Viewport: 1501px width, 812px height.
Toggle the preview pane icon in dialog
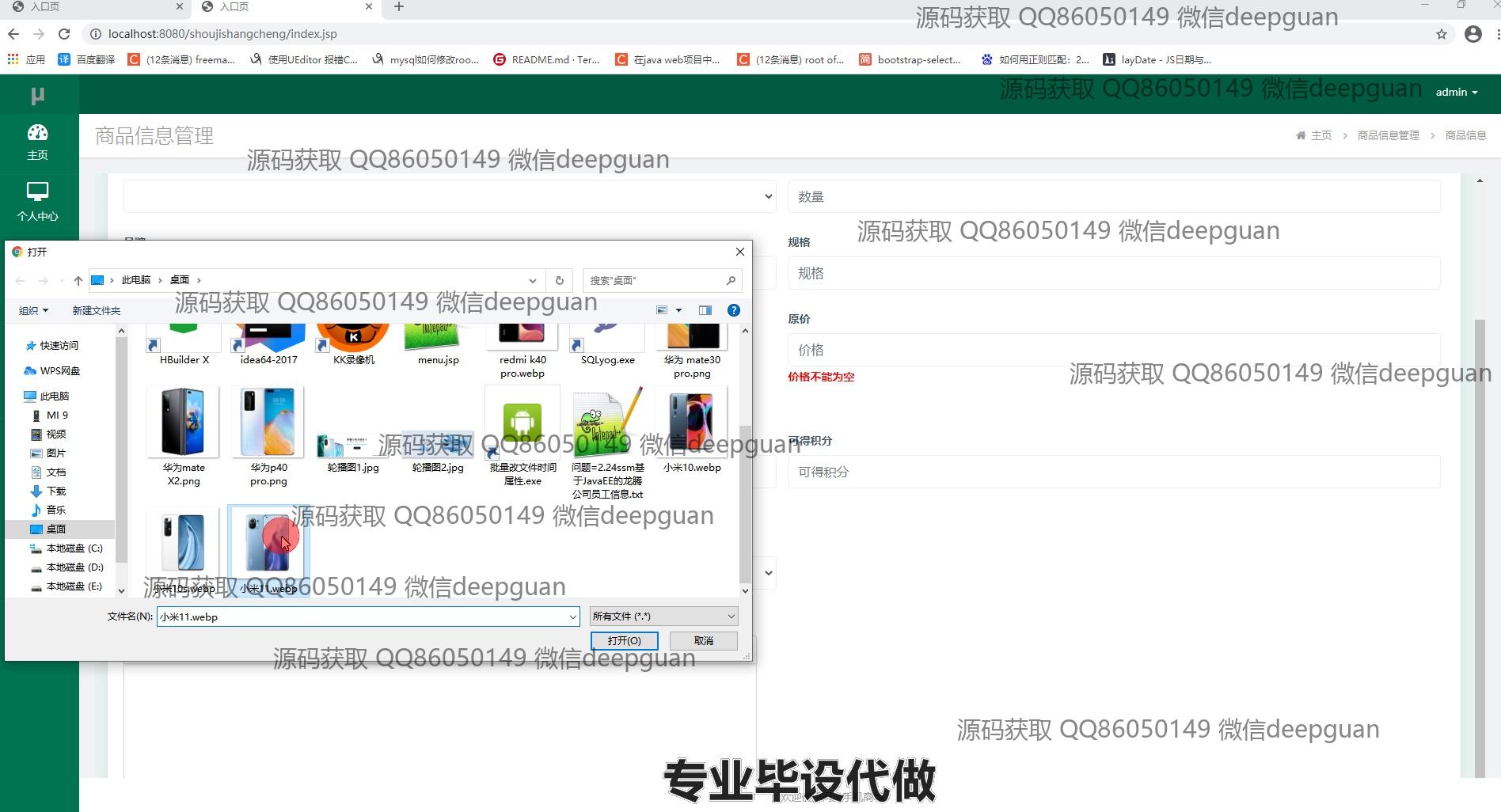pyautogui.click(x=705, y=310)
